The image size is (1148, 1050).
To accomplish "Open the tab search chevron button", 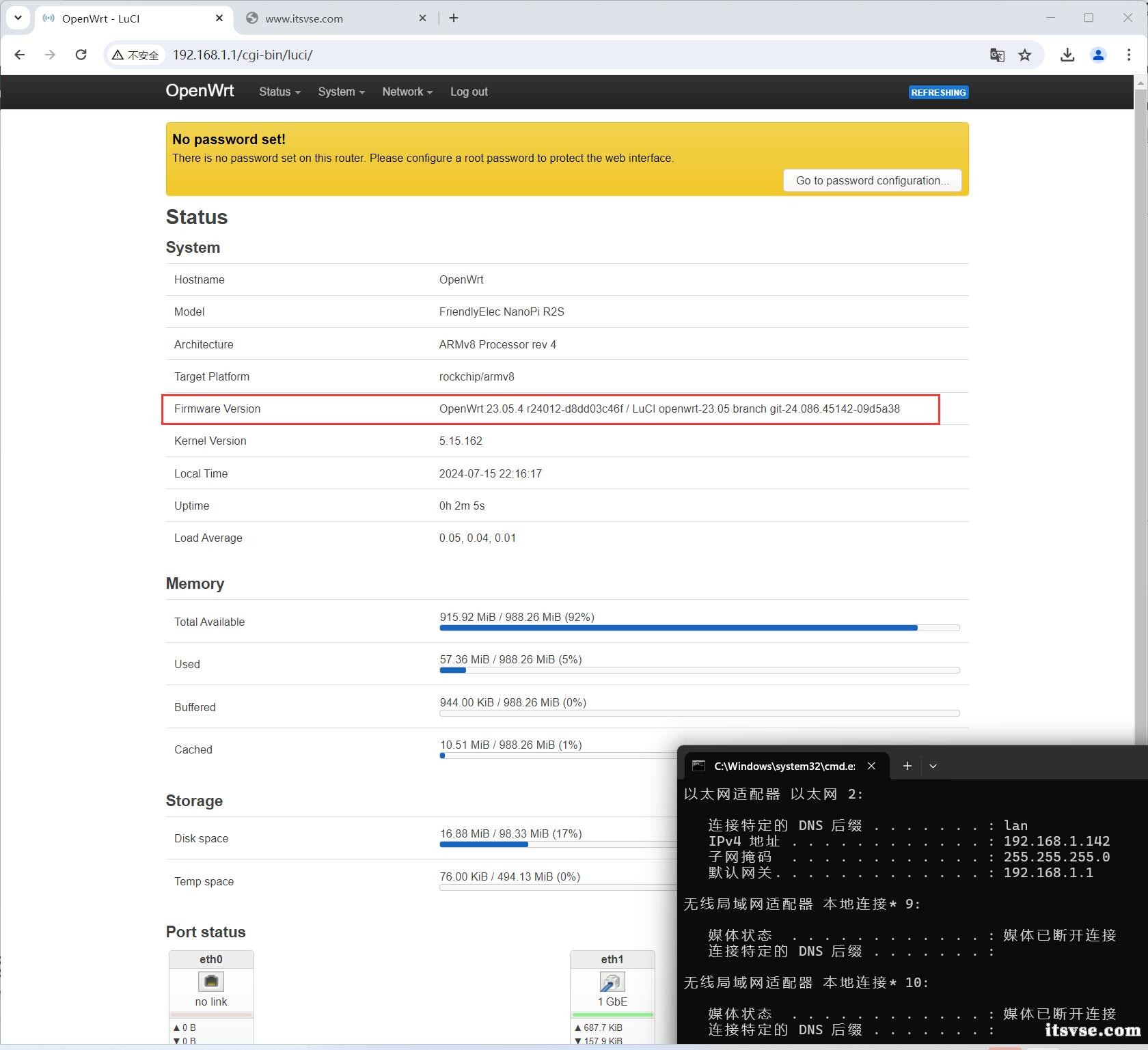I will tap(18, 18).
